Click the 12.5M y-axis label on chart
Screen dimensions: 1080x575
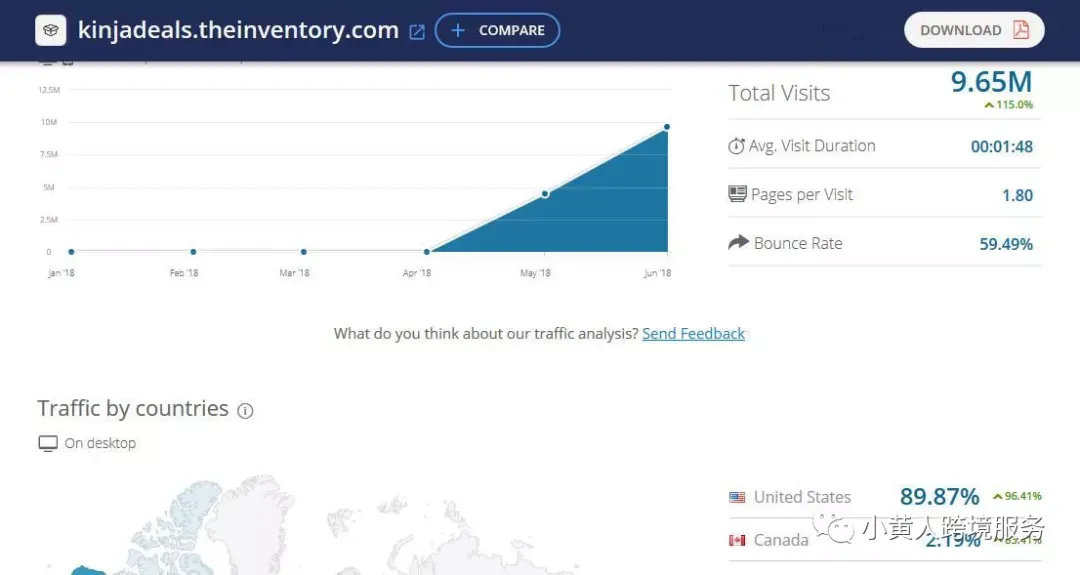[49, 90]
